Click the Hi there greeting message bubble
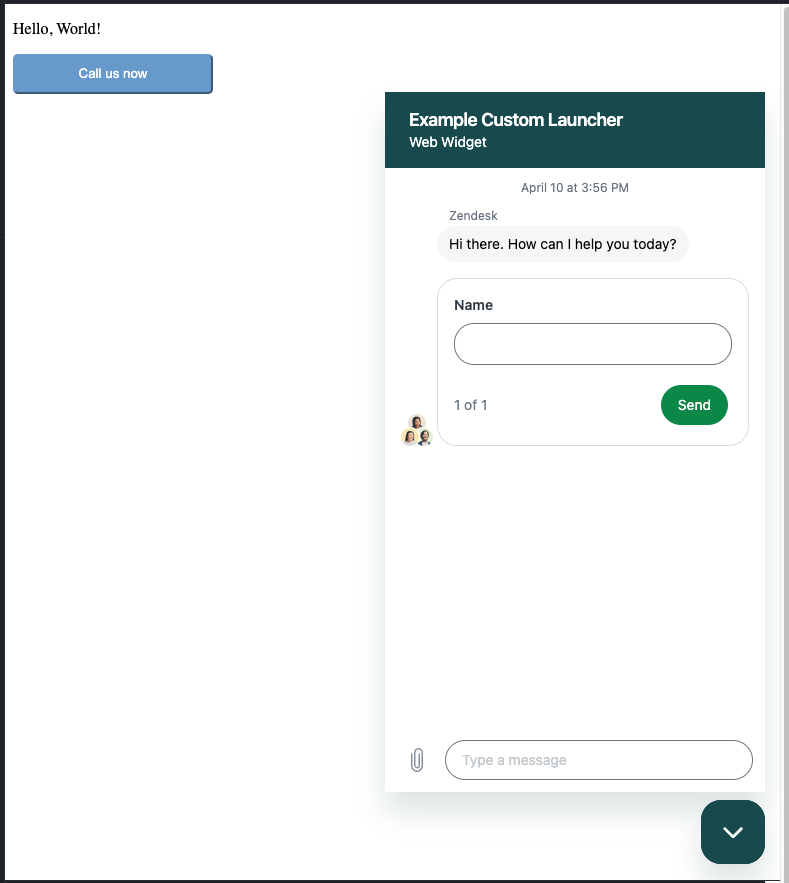This screenshot has height=883, width=789. tap(563, 244)
